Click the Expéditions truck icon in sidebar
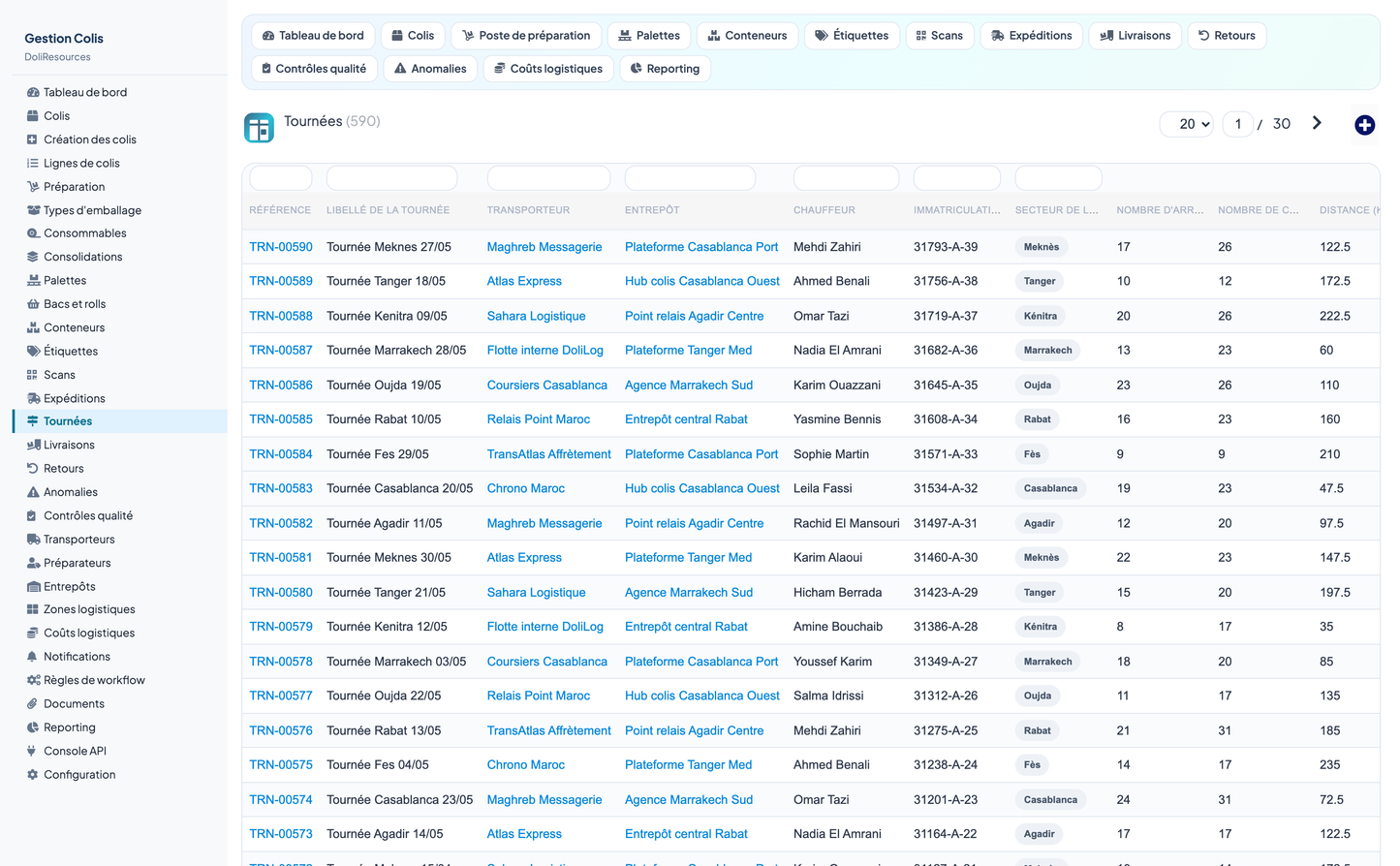Viewport: 1400px width, 866px height. point(33,398)
